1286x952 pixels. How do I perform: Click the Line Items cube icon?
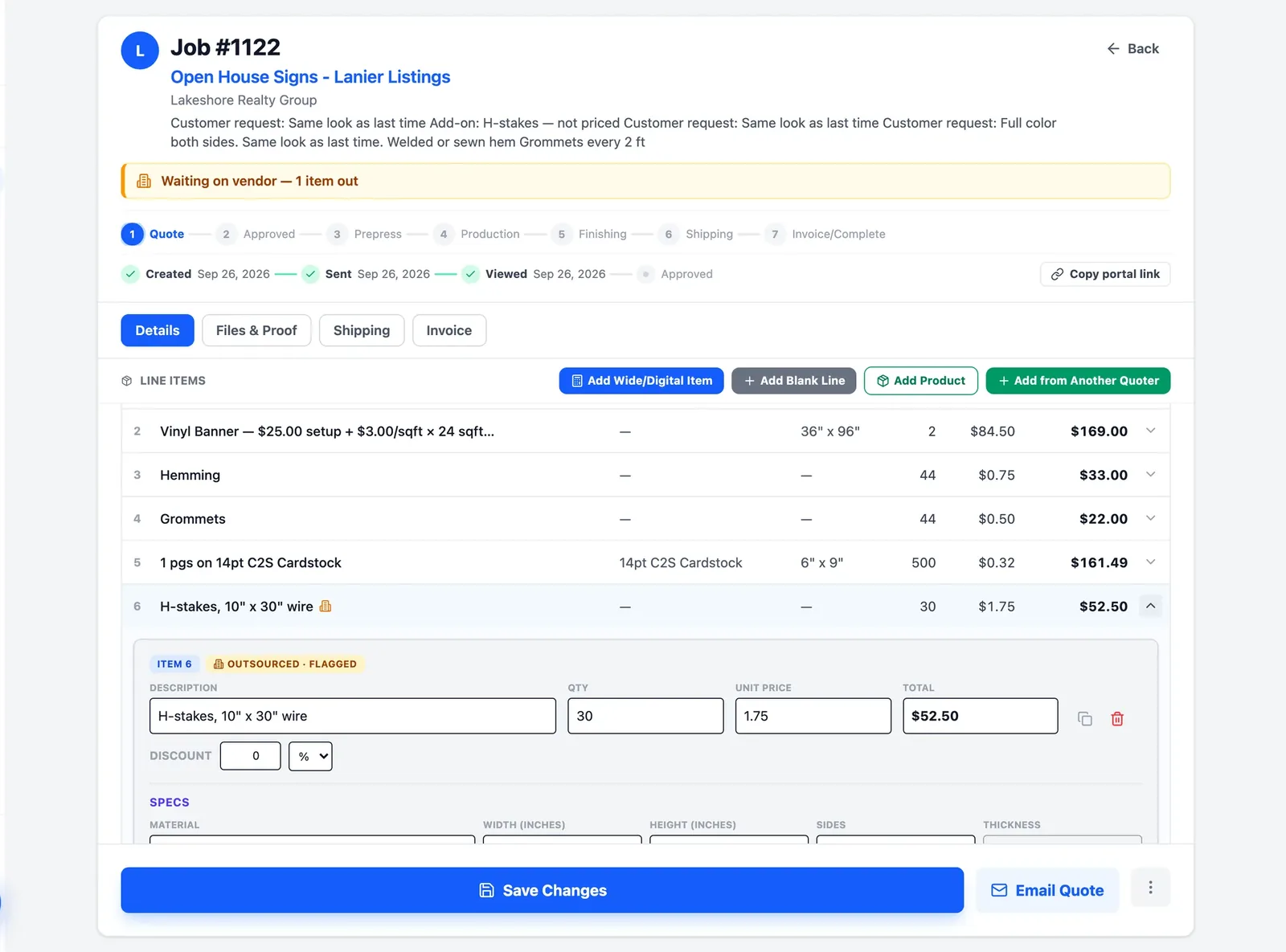[127, 381]
